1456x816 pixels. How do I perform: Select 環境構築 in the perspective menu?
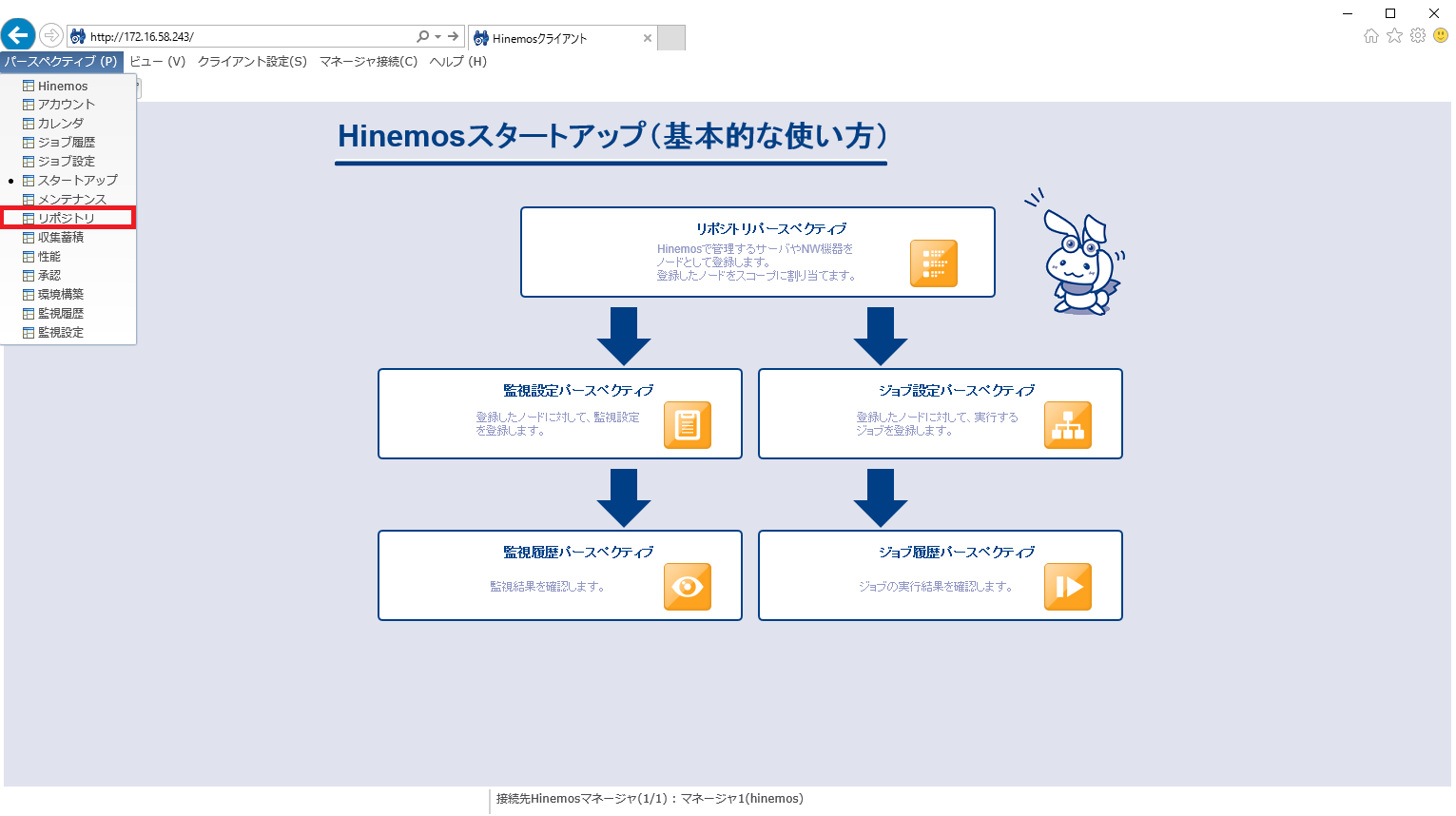(68, 295)
